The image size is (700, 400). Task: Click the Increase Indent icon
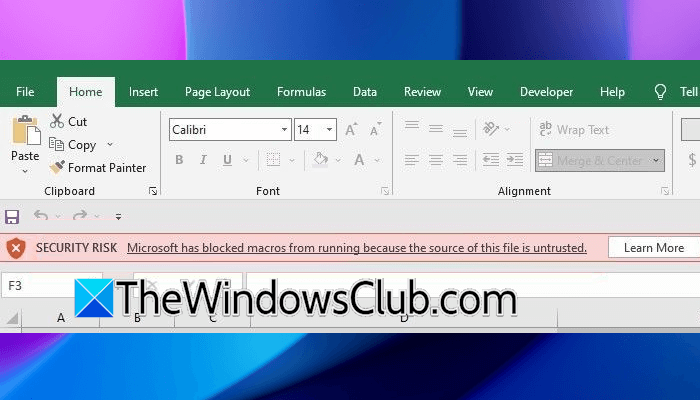click(515, 159)
